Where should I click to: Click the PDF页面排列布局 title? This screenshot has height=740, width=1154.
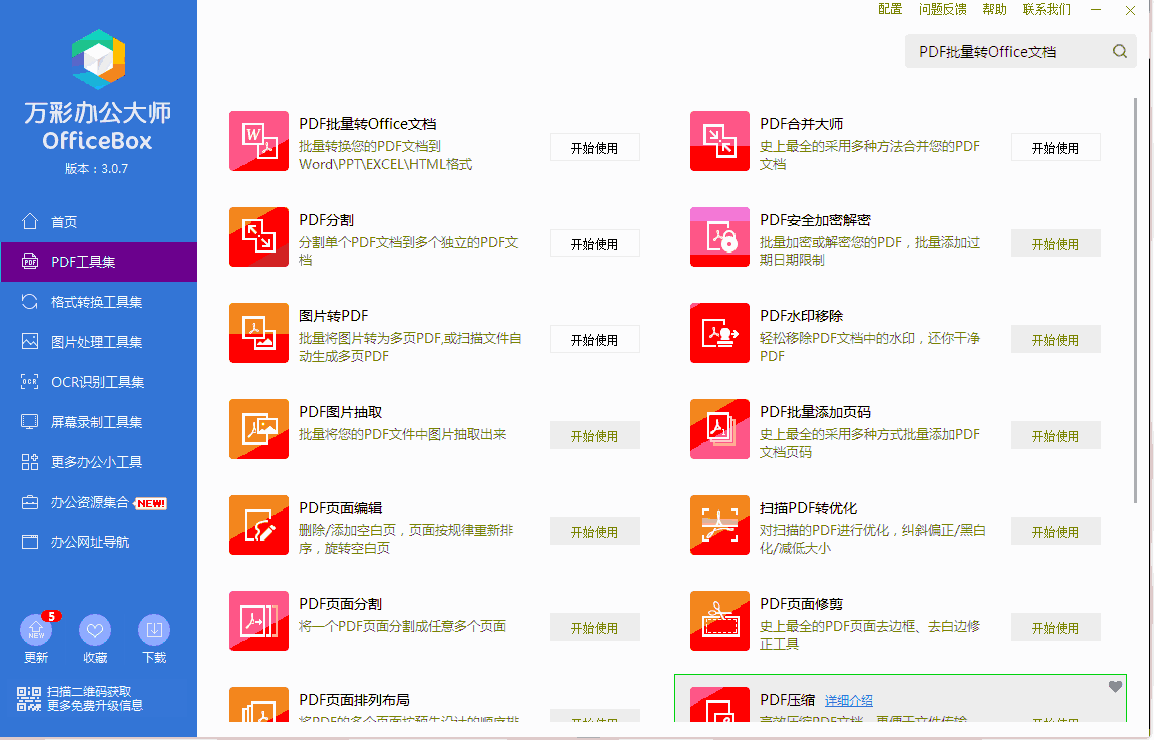pyautogui.click(x=355, y=700)
